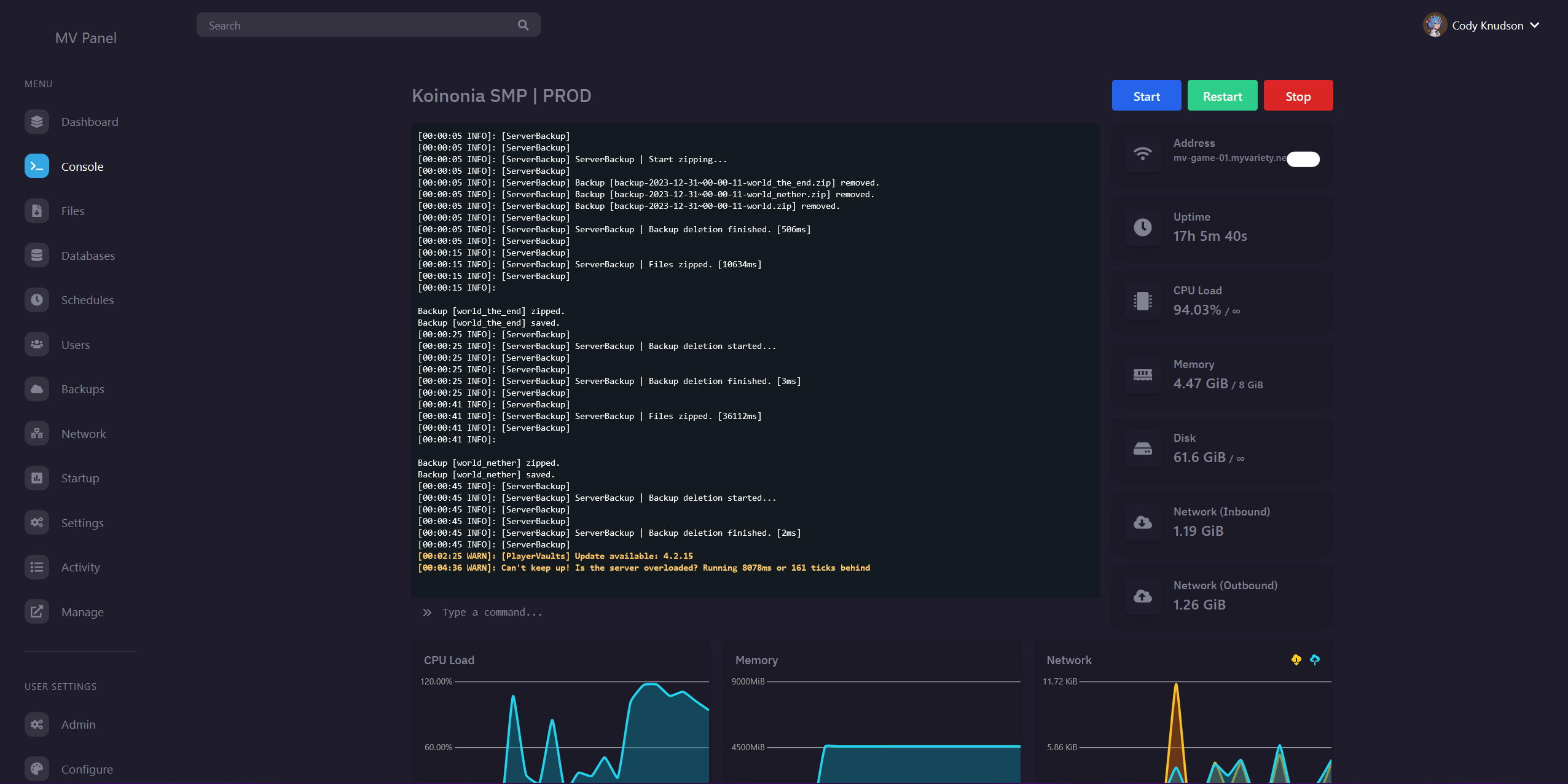
Task: Click the CPU Load chart title
Action: click(x=449, y=660)
